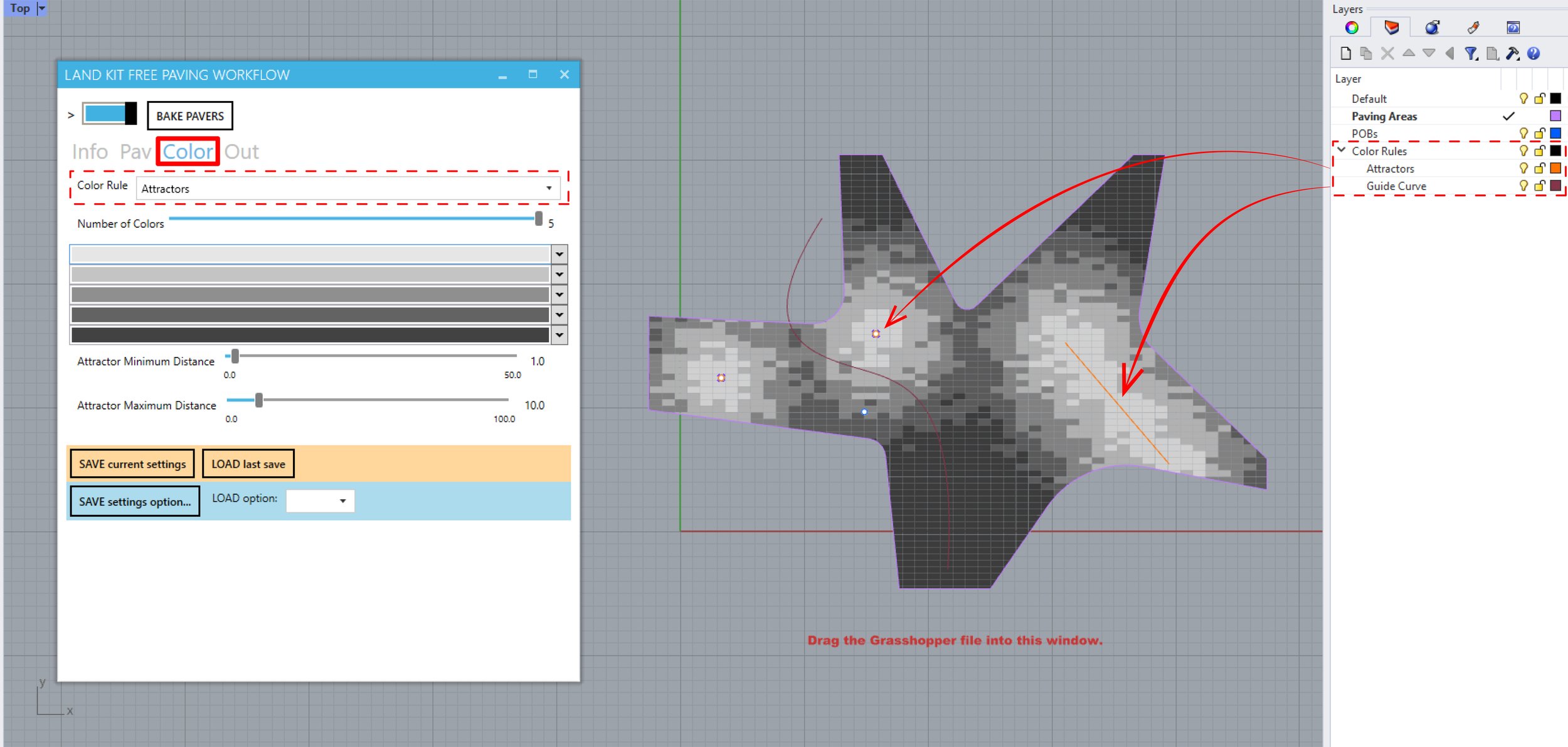
Task: Toggle Default layer lock icon
Action: click(x=1540, y=98)
